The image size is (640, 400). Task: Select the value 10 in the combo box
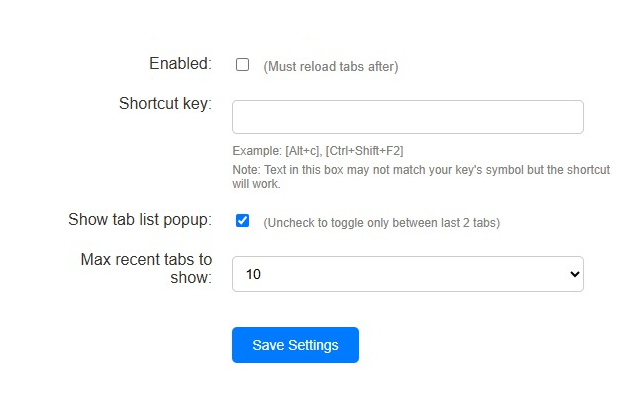[254, 273]
